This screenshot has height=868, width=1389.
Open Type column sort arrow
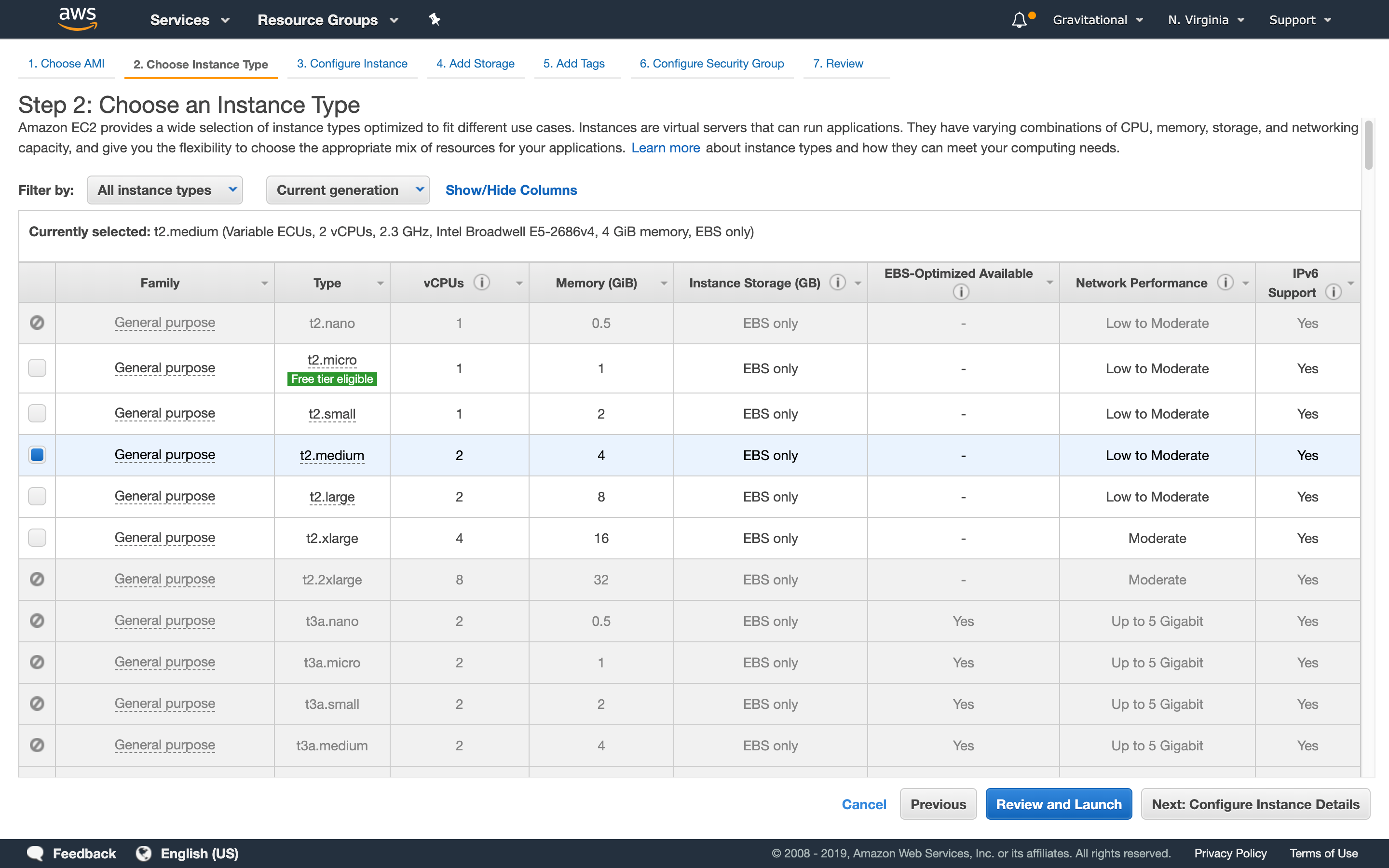[380, 283]
